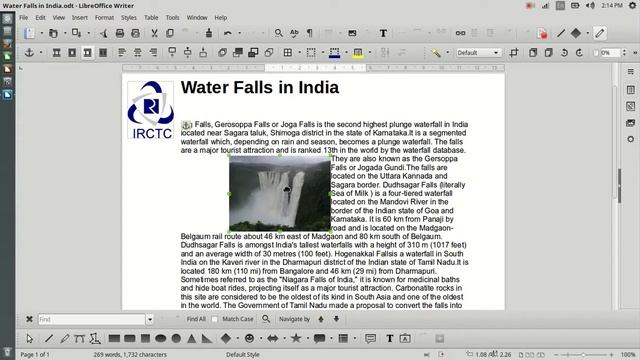Click the Send to Back icon
This screenshot has height=360, width=640.
coord(269,52)
